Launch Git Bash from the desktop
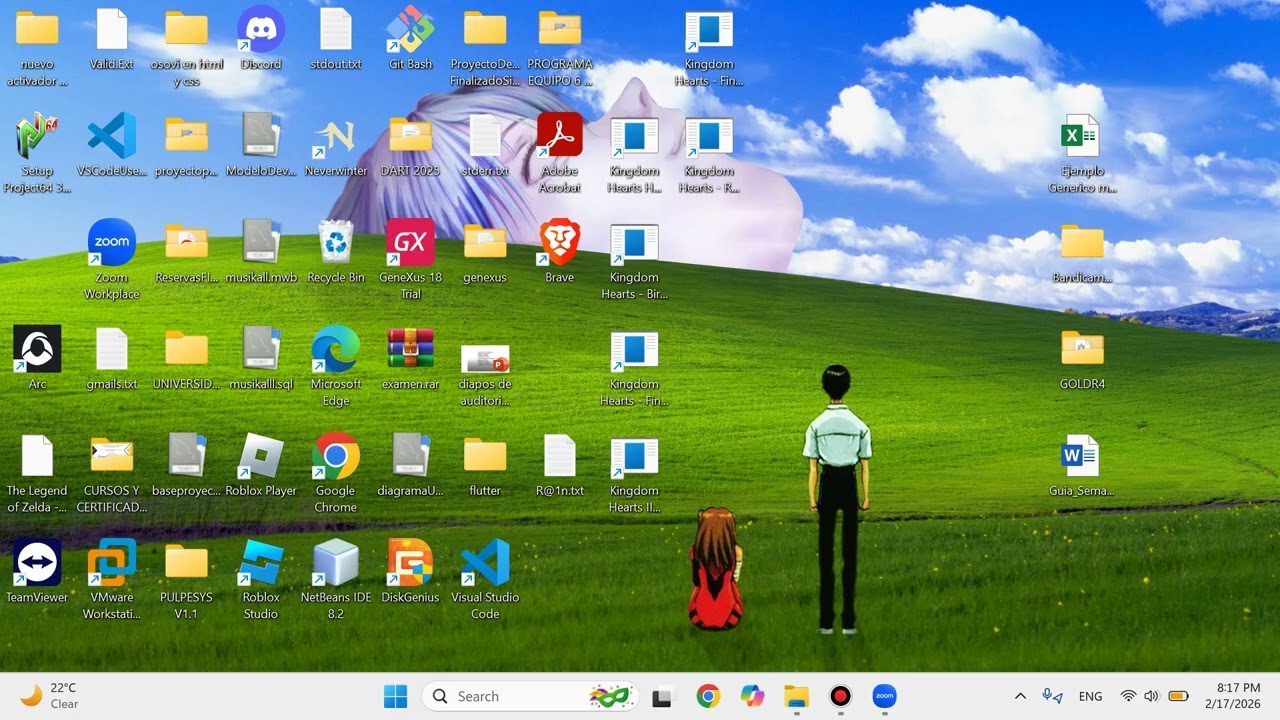 click(x=410, y=39)
